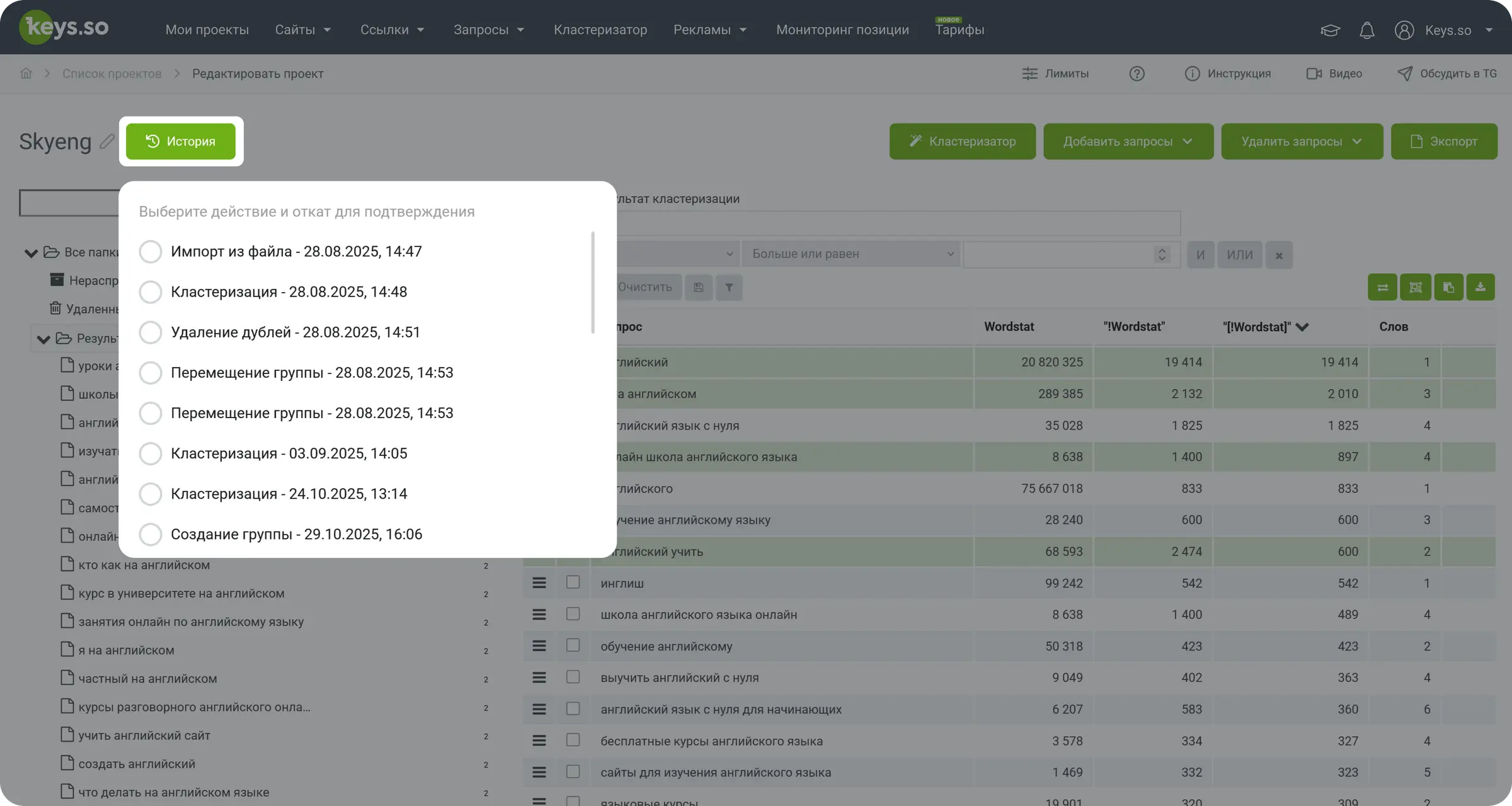Click the green copy icon button

point(1448,287)
